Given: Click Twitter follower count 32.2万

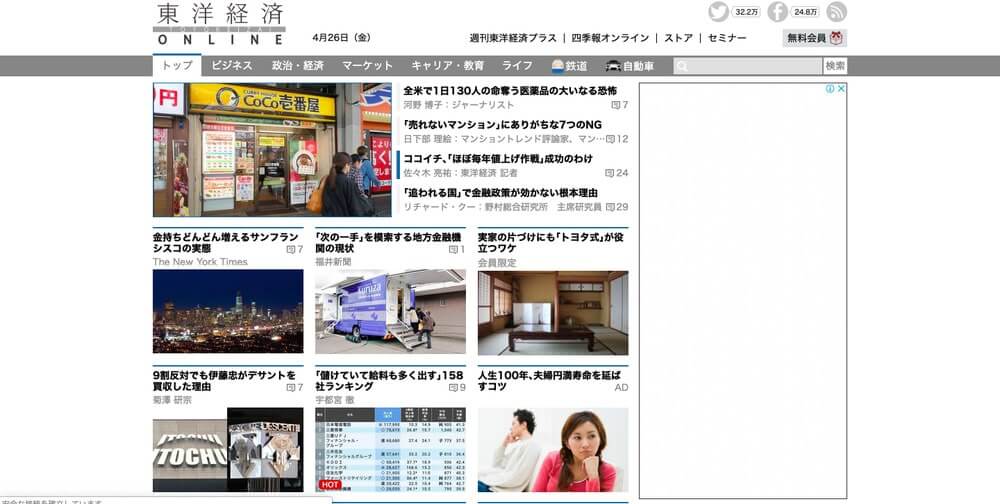Looking at the screenshot, I should [x=746, y=12].
